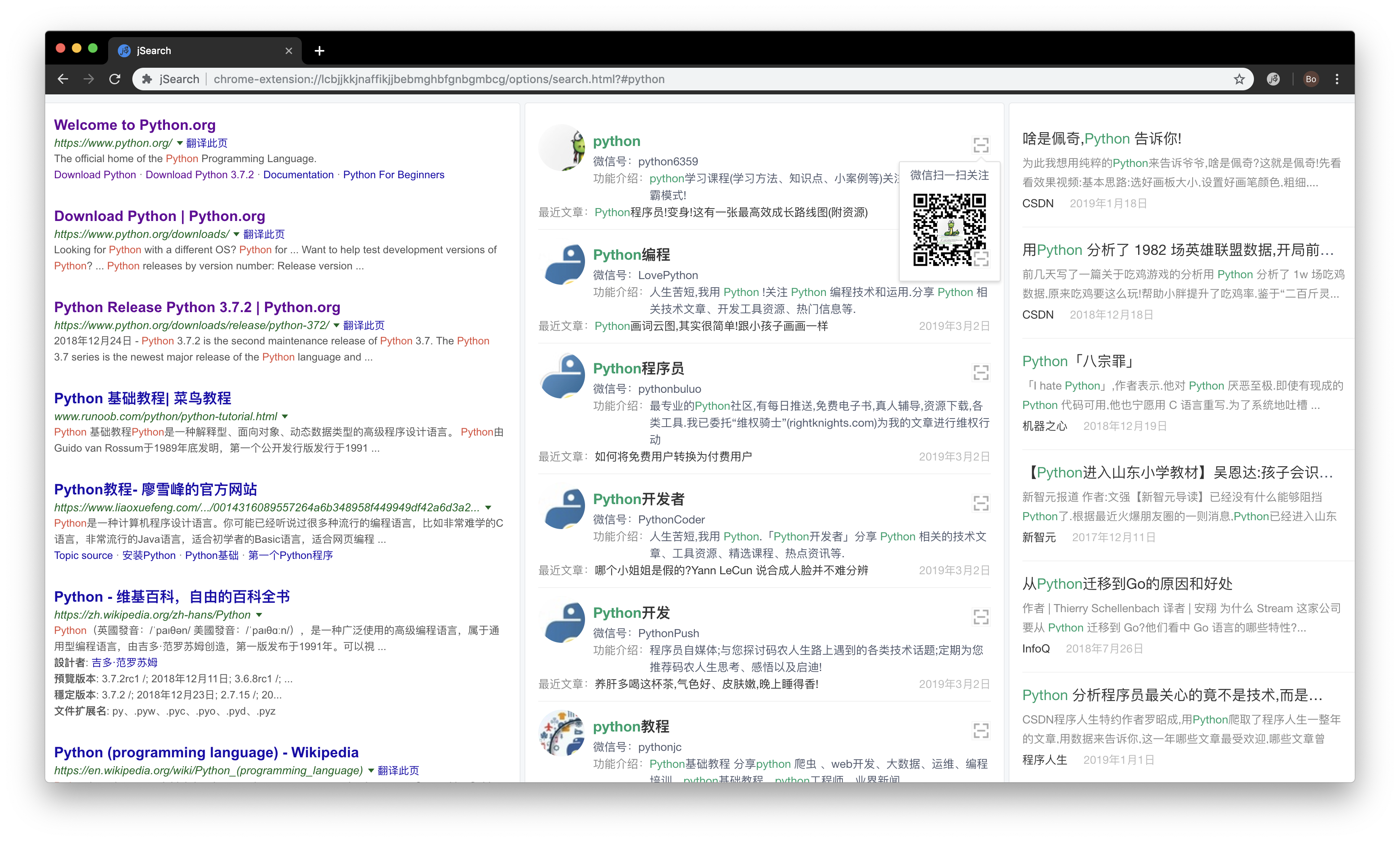Image resolution: width=1400 pixels, height=842 pixels.
Task: Show QR code for python account python6359
Action: click(981, 145)
